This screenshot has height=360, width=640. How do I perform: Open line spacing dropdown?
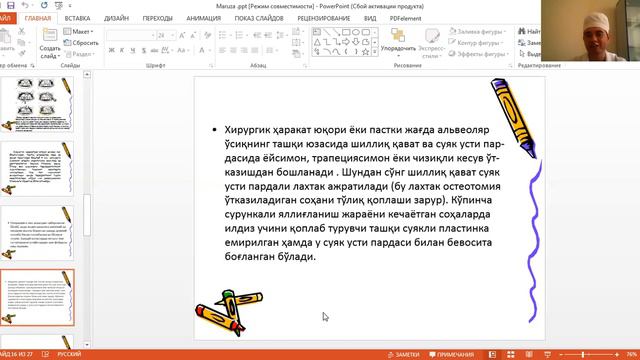(282, 36)
